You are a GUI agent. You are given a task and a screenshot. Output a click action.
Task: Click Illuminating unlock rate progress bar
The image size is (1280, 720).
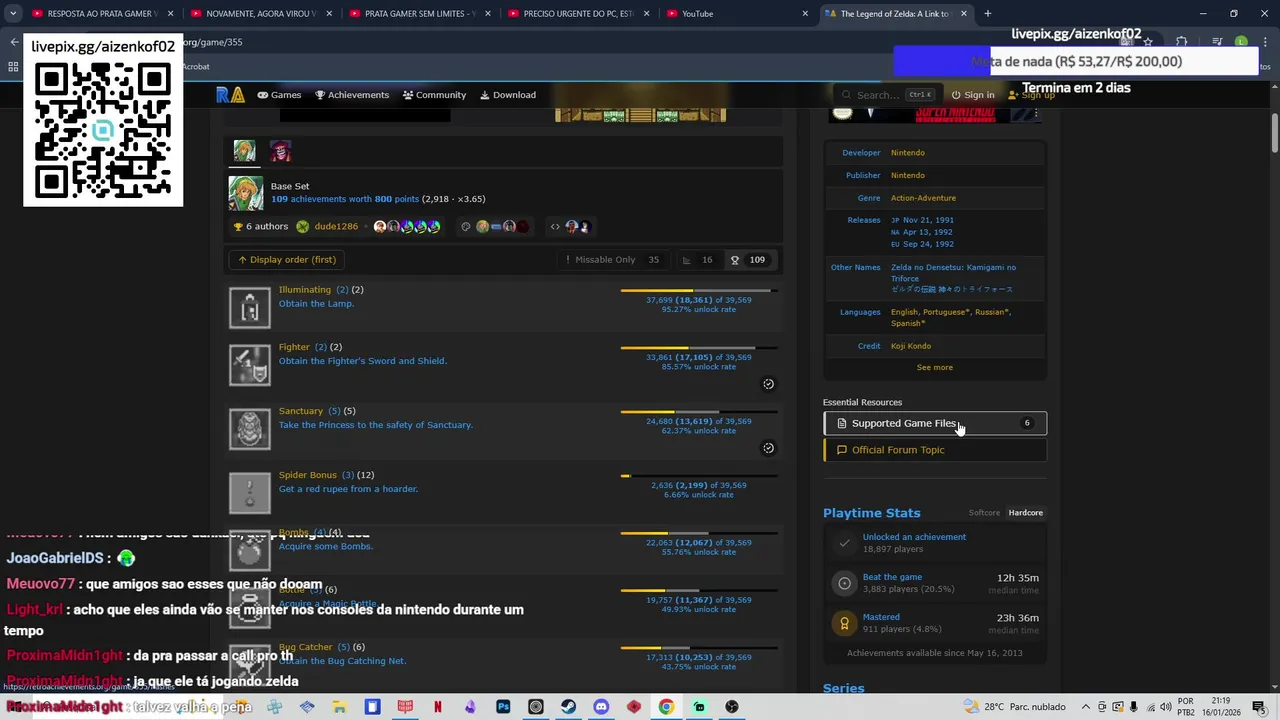699,291
